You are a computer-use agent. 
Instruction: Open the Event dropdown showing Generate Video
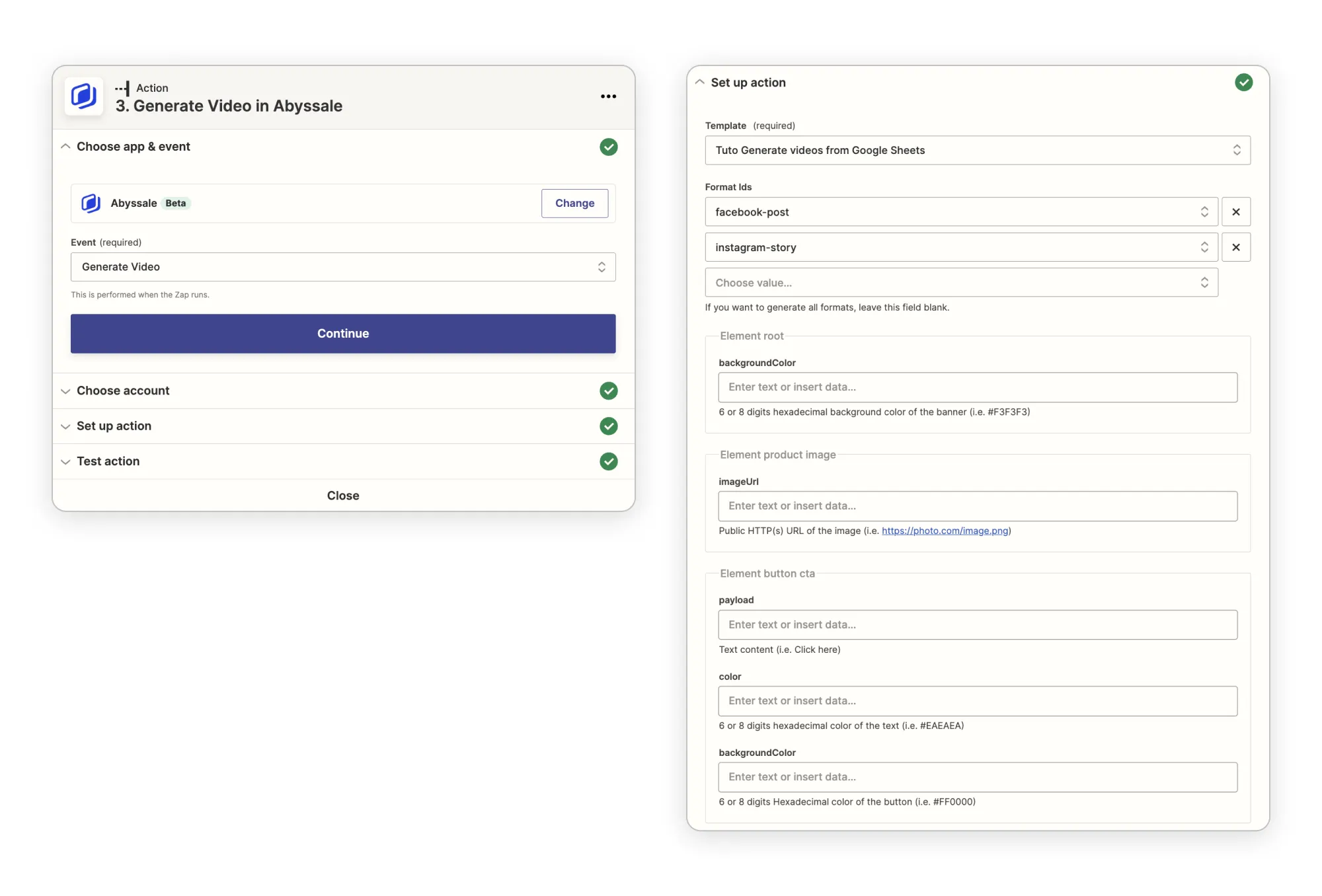click(343, 267)
